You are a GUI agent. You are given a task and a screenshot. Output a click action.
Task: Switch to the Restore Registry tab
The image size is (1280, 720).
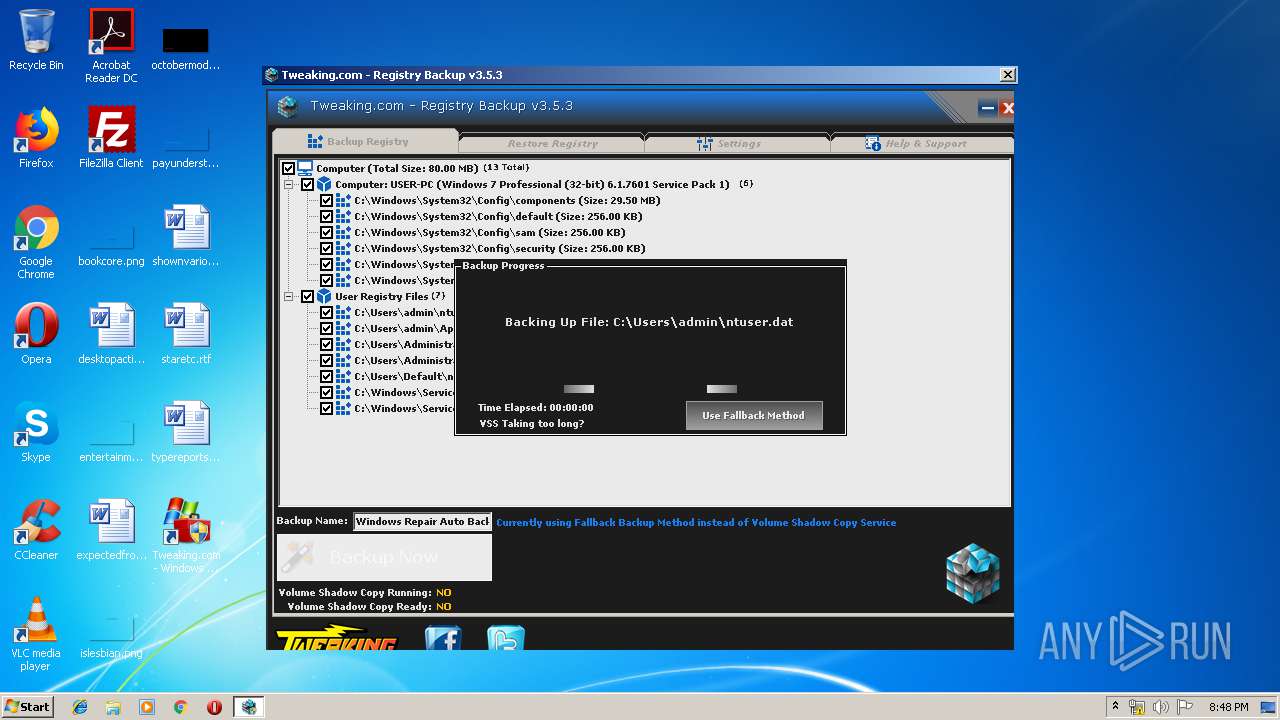(x=551, y=143)
